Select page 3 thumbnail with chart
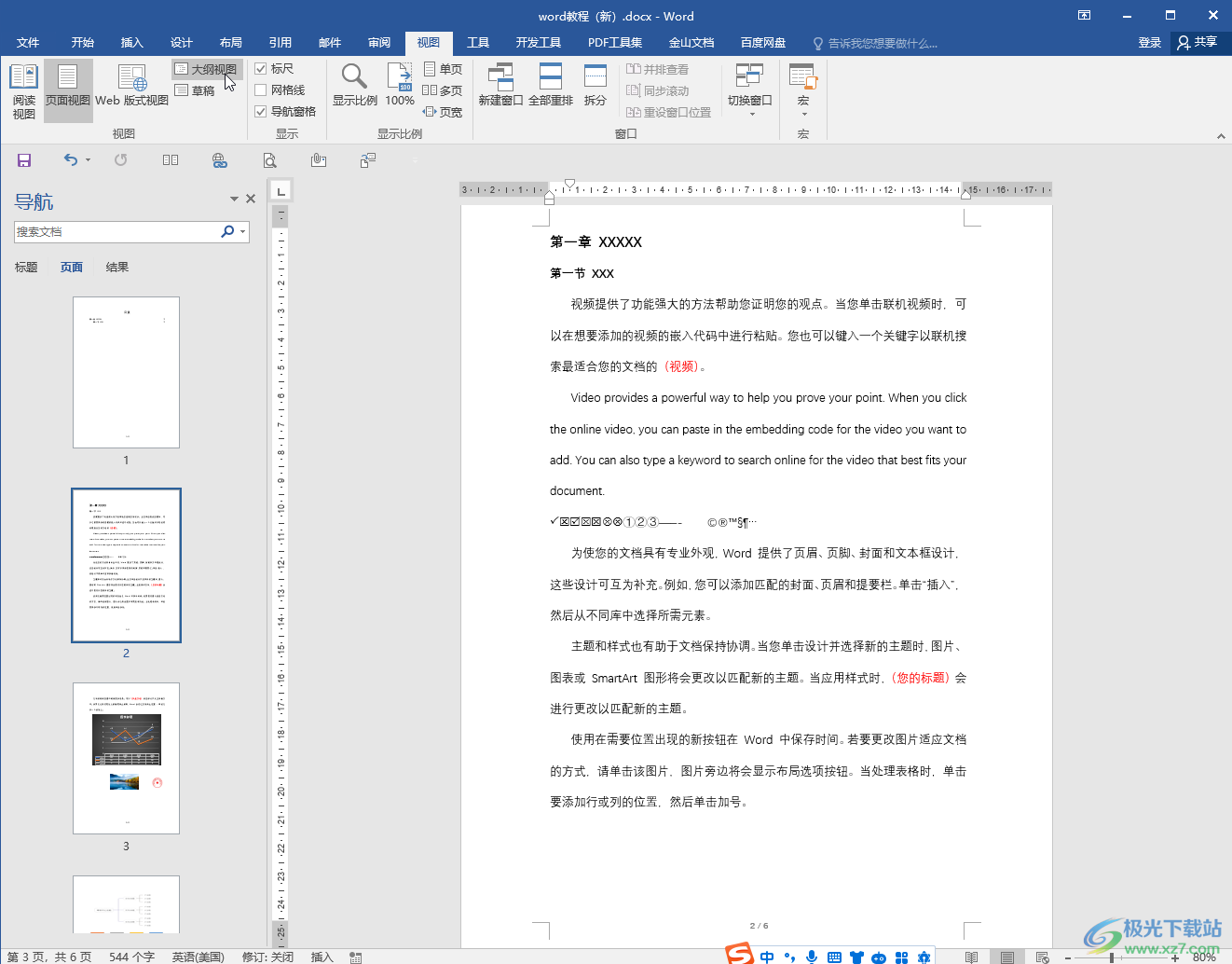The width and height of the screenshot is (1232, 964). tap(126, 758)
